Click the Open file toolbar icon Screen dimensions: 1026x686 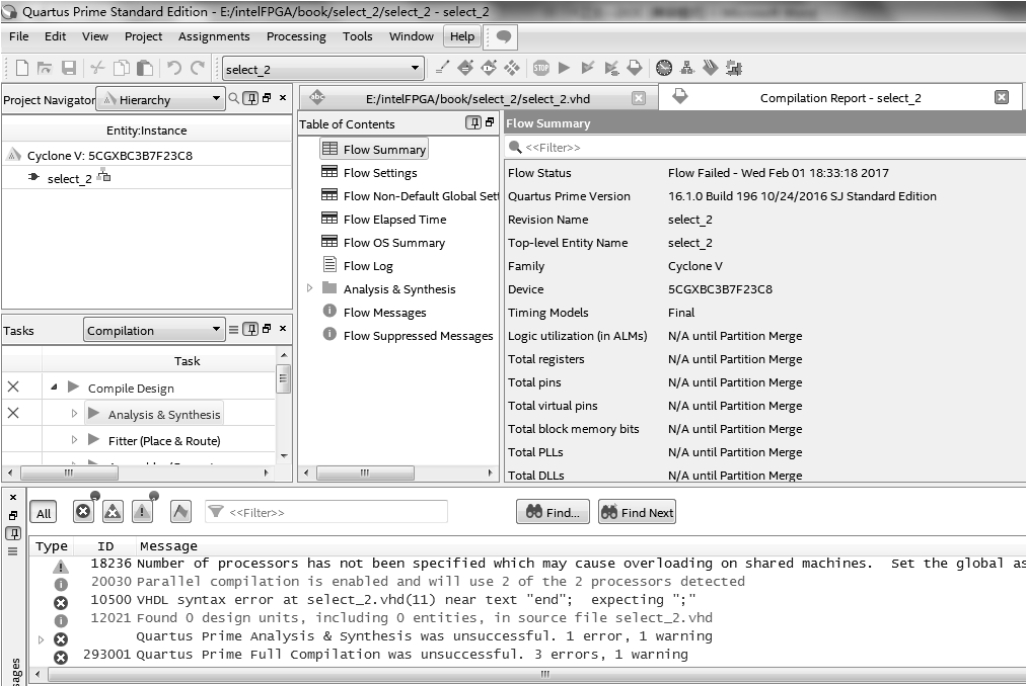coord(44,68)
